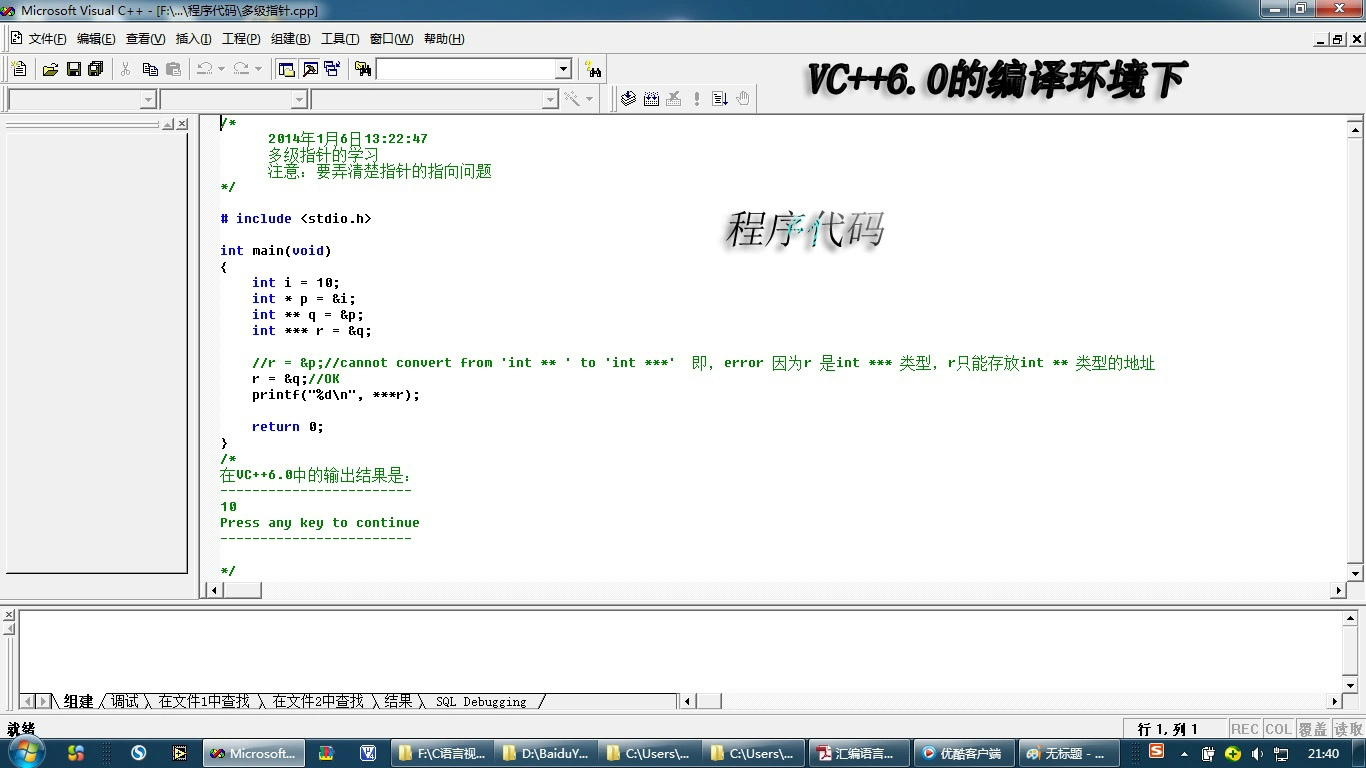The height and width of the screenshot is (768, 1366).
Task: Switch to the 结果 output tab
Action: click(x=398, y=702)
